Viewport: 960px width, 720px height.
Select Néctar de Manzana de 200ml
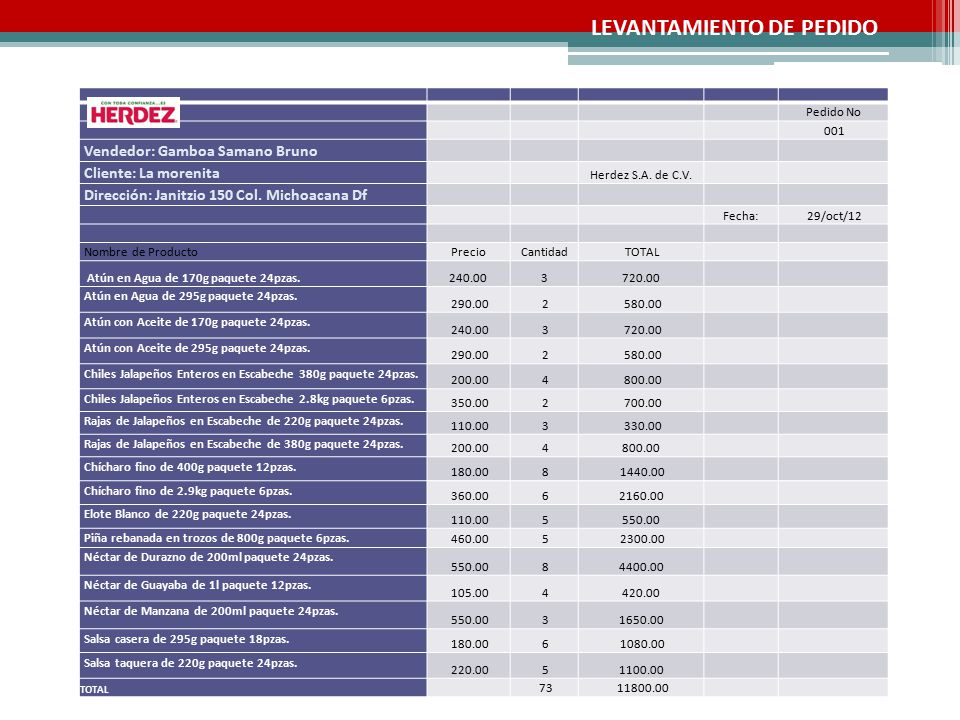[x=211, y=611]
